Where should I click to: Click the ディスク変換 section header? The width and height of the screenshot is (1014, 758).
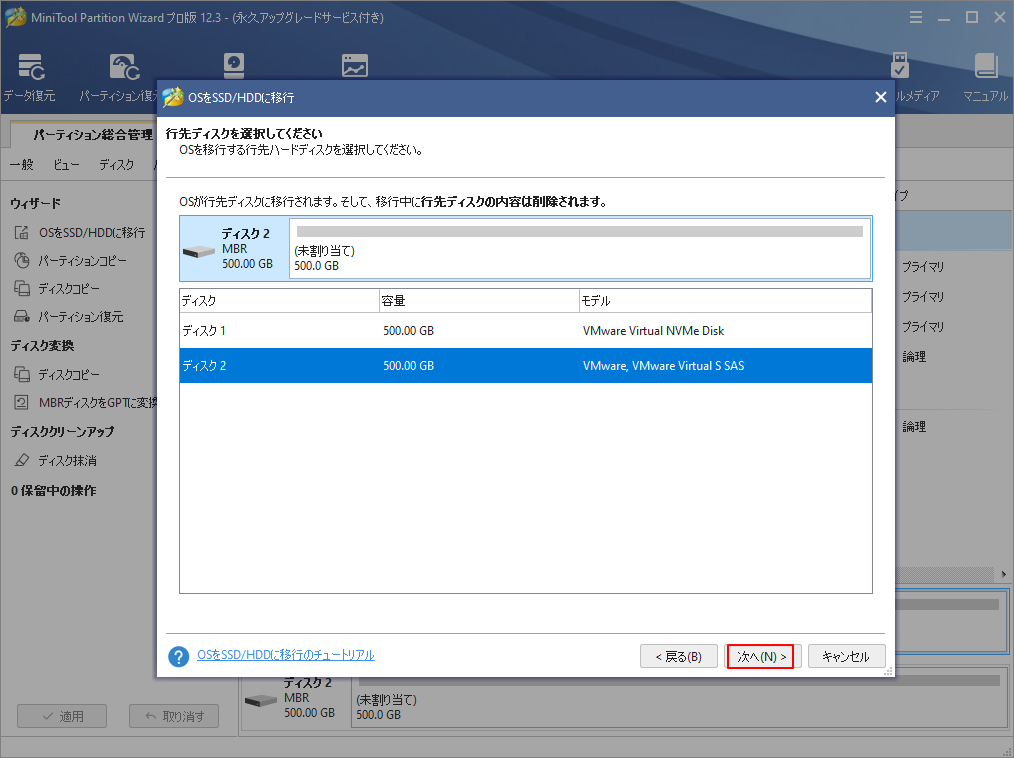pyautogui.click(x=42, y=345)
